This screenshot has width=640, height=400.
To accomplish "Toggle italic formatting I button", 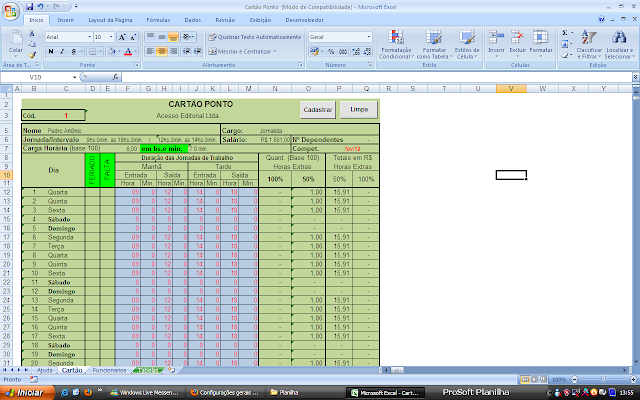I will (62, 51).
